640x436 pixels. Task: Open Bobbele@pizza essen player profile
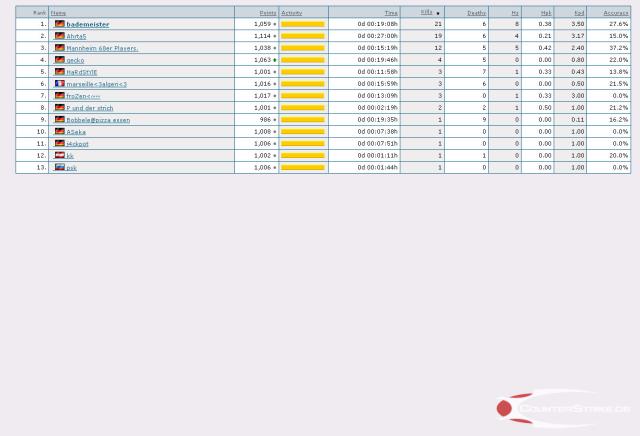98,120
